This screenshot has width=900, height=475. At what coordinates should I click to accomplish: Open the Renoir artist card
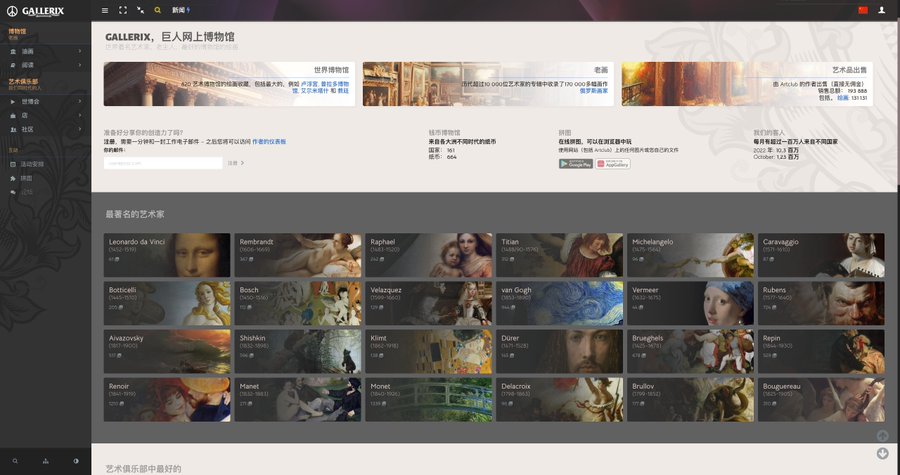pyautogui.click(x=167, y=399)
